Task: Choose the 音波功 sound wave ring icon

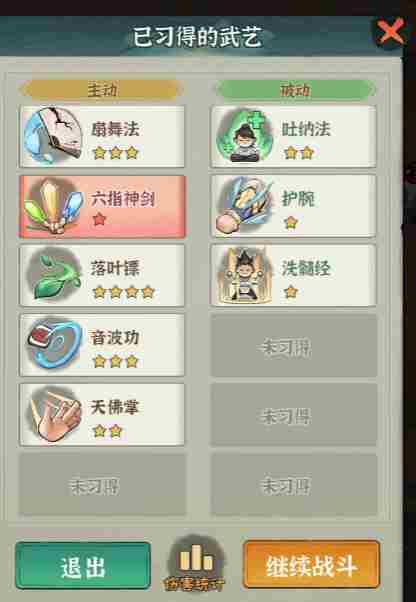Action: pyautogui.click(x=54, y=344)
